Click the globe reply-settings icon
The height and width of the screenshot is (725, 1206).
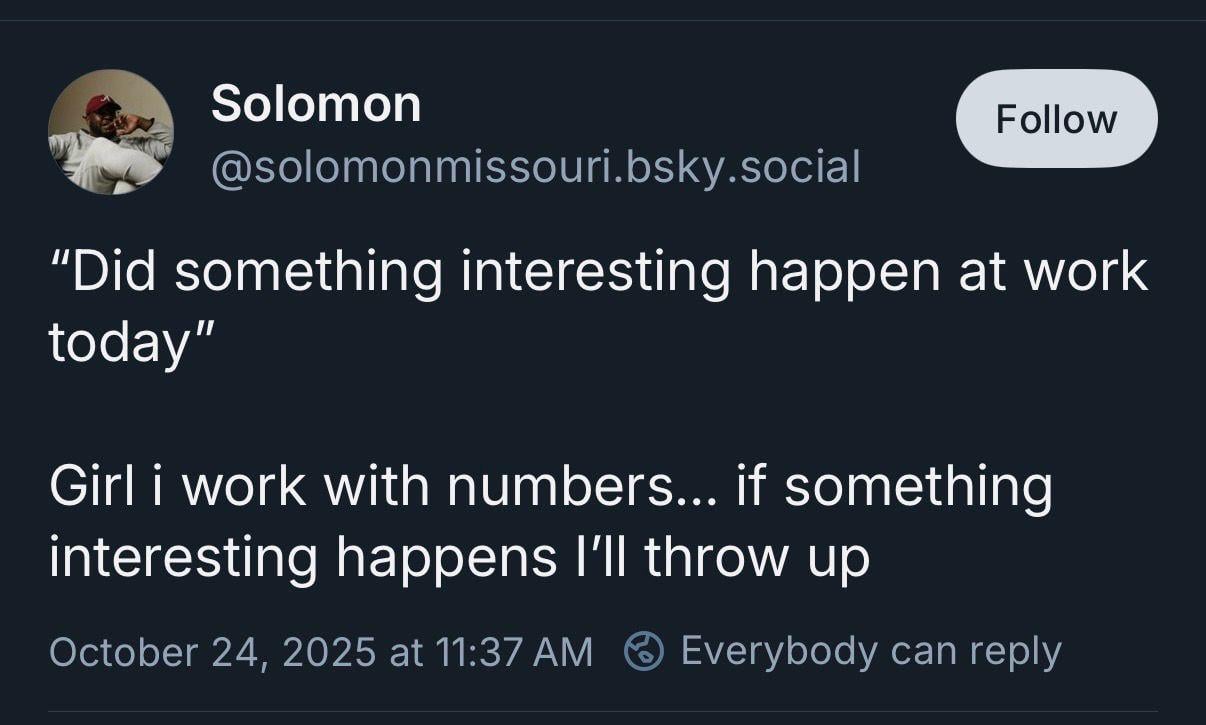pyautogui.click(x=644, y=652)
